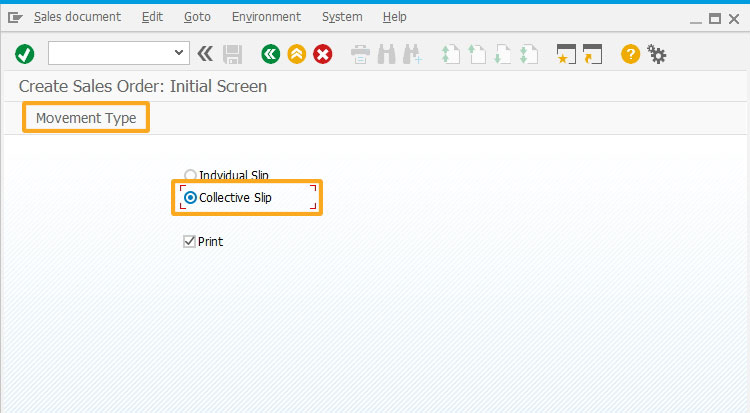Screen dimensions: 750x413
Task: Open the Help menu
Action: [x=395, y=17]
